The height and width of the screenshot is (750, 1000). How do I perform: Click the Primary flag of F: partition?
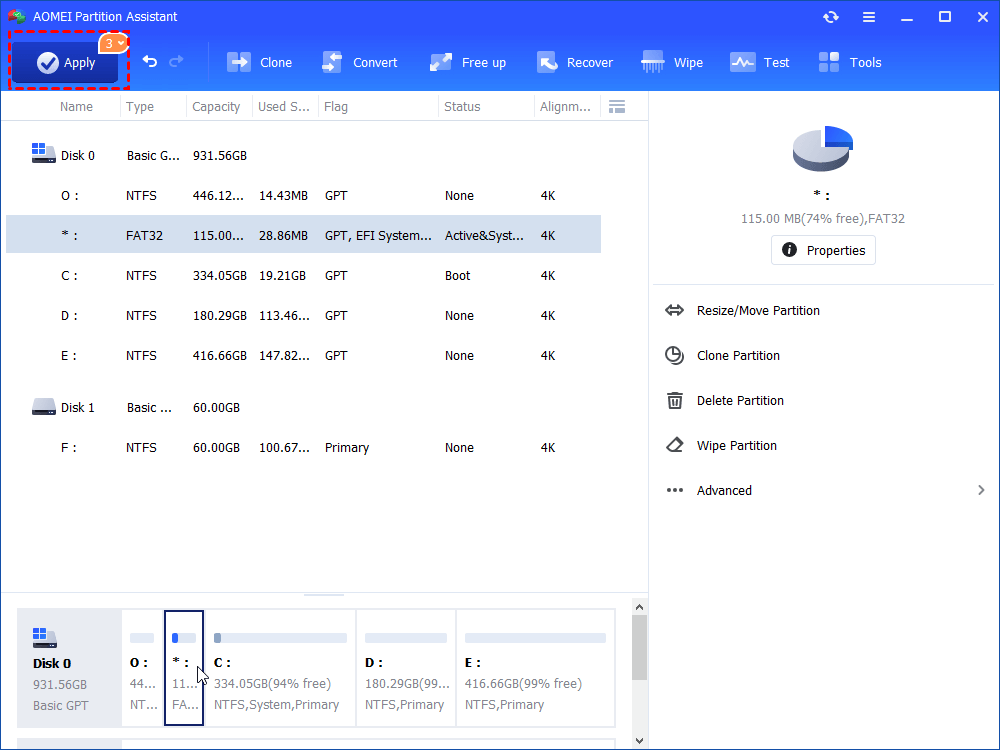tap(347, 448)
